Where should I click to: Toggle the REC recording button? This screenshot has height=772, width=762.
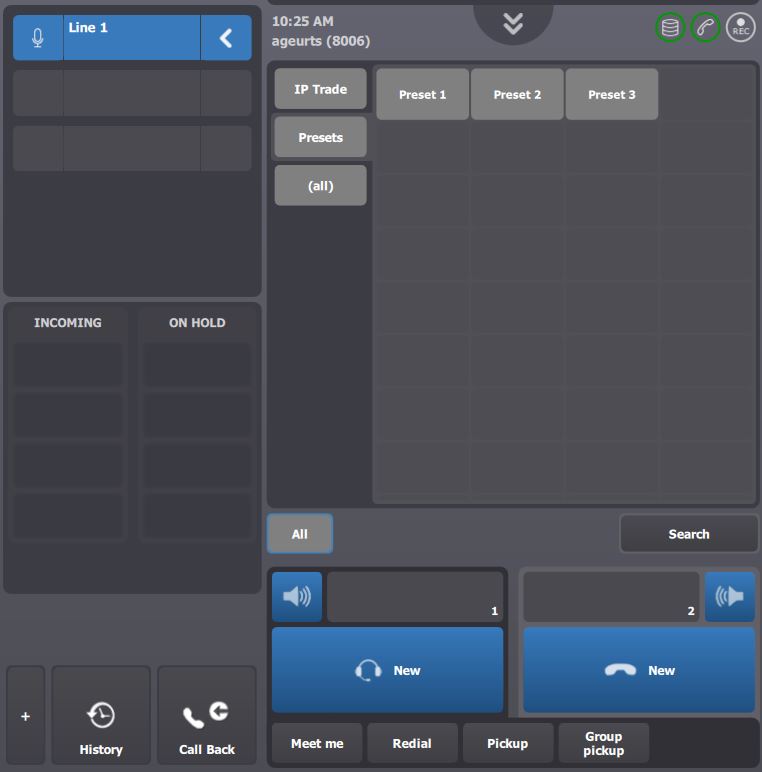pyautogui.click(x=740, y=27)
